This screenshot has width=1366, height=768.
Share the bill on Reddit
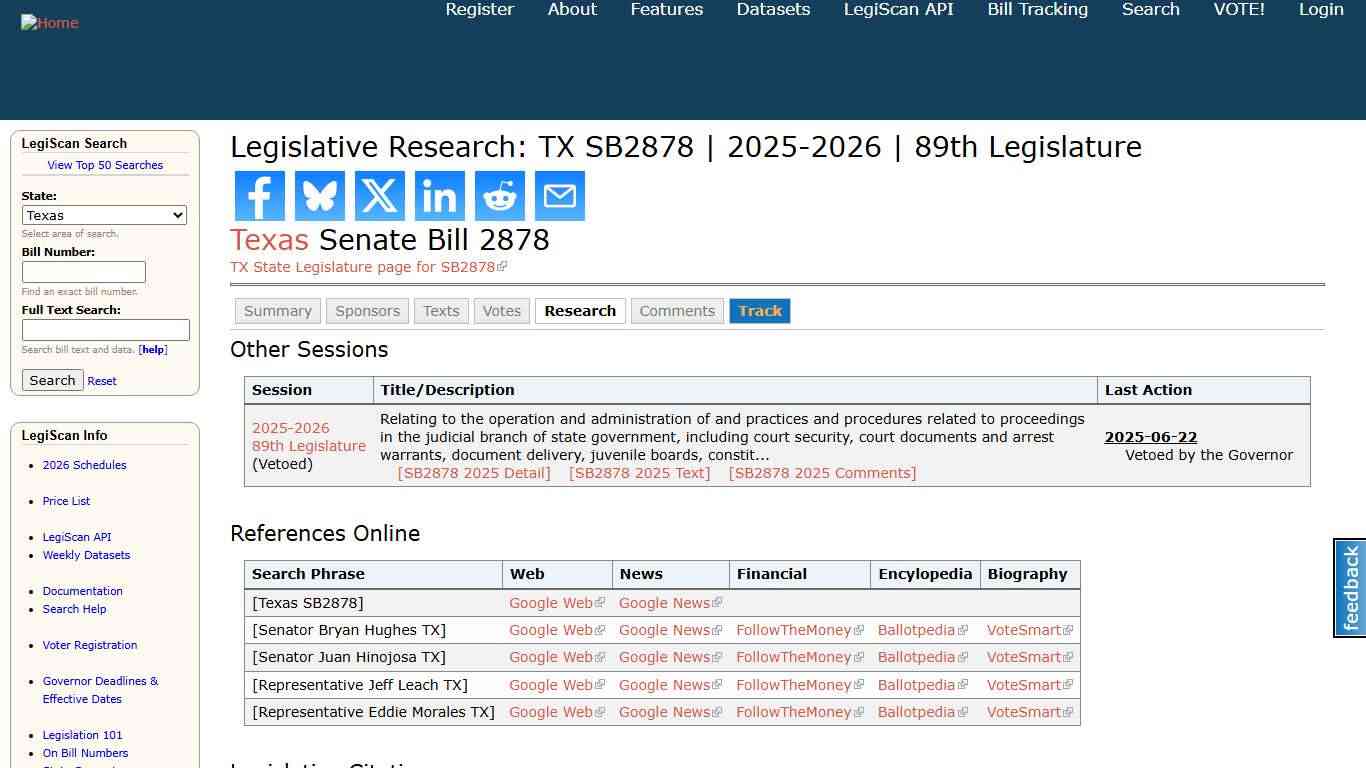tap(499, 196)
